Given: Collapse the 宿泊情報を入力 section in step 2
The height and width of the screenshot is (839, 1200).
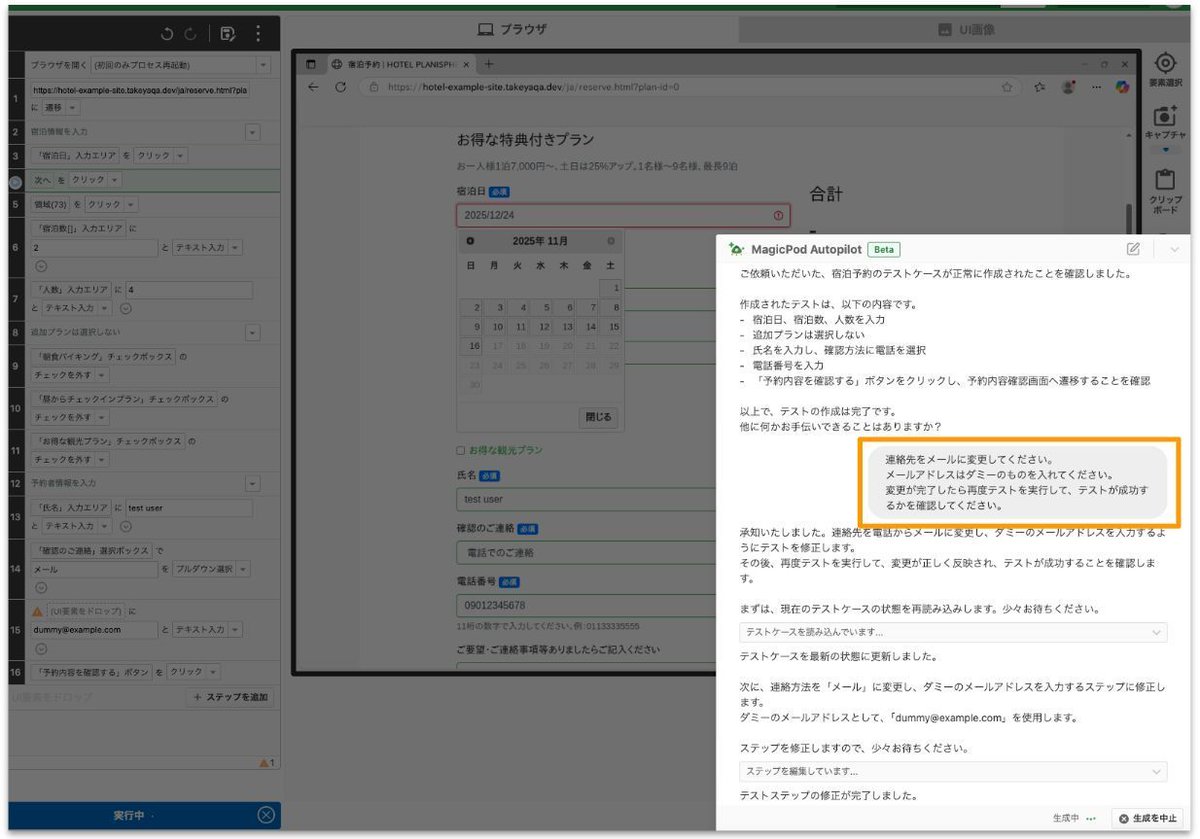Looking at the screenshot, I should pos(252,132).
